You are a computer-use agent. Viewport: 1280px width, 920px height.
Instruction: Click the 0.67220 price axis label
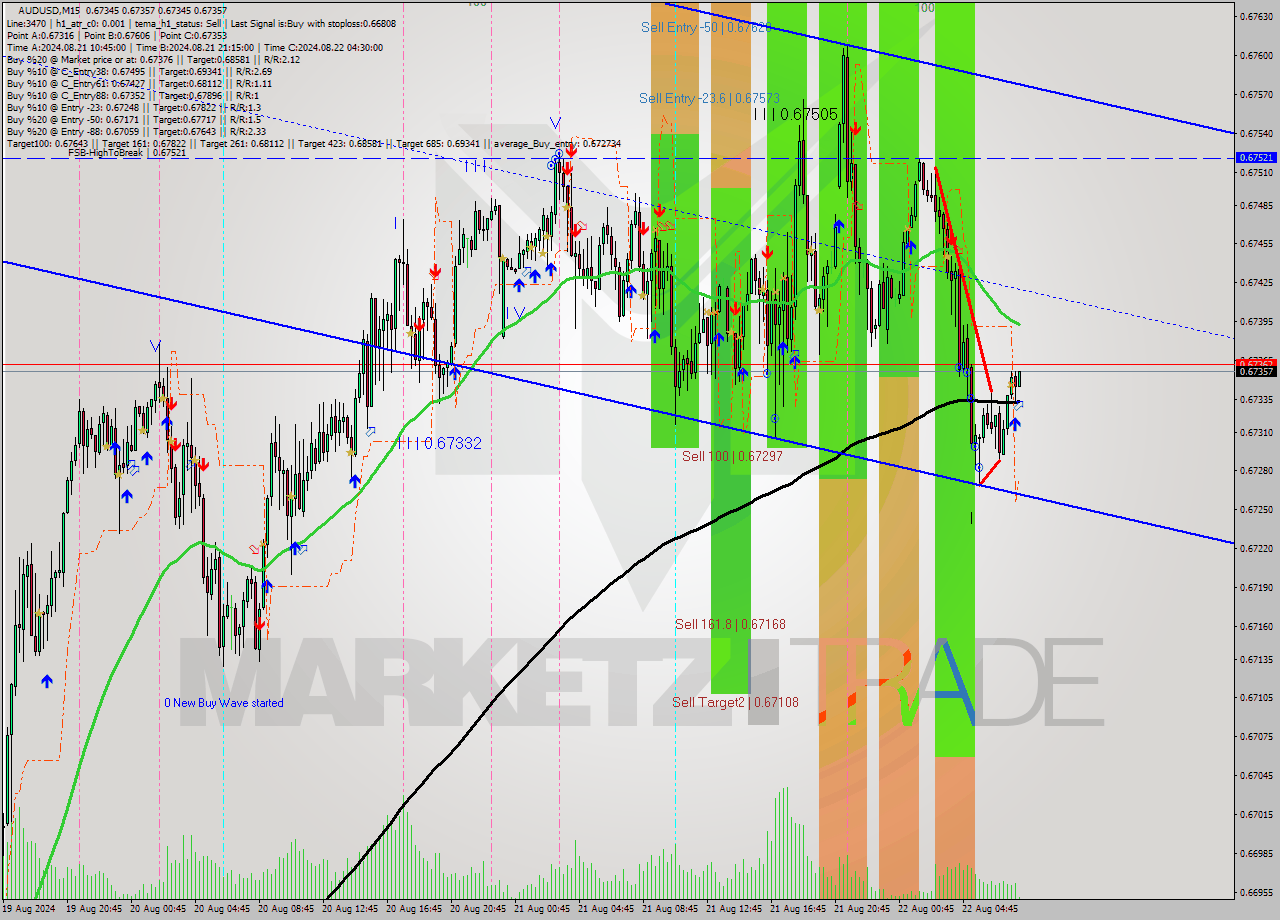pos(1256,549)
